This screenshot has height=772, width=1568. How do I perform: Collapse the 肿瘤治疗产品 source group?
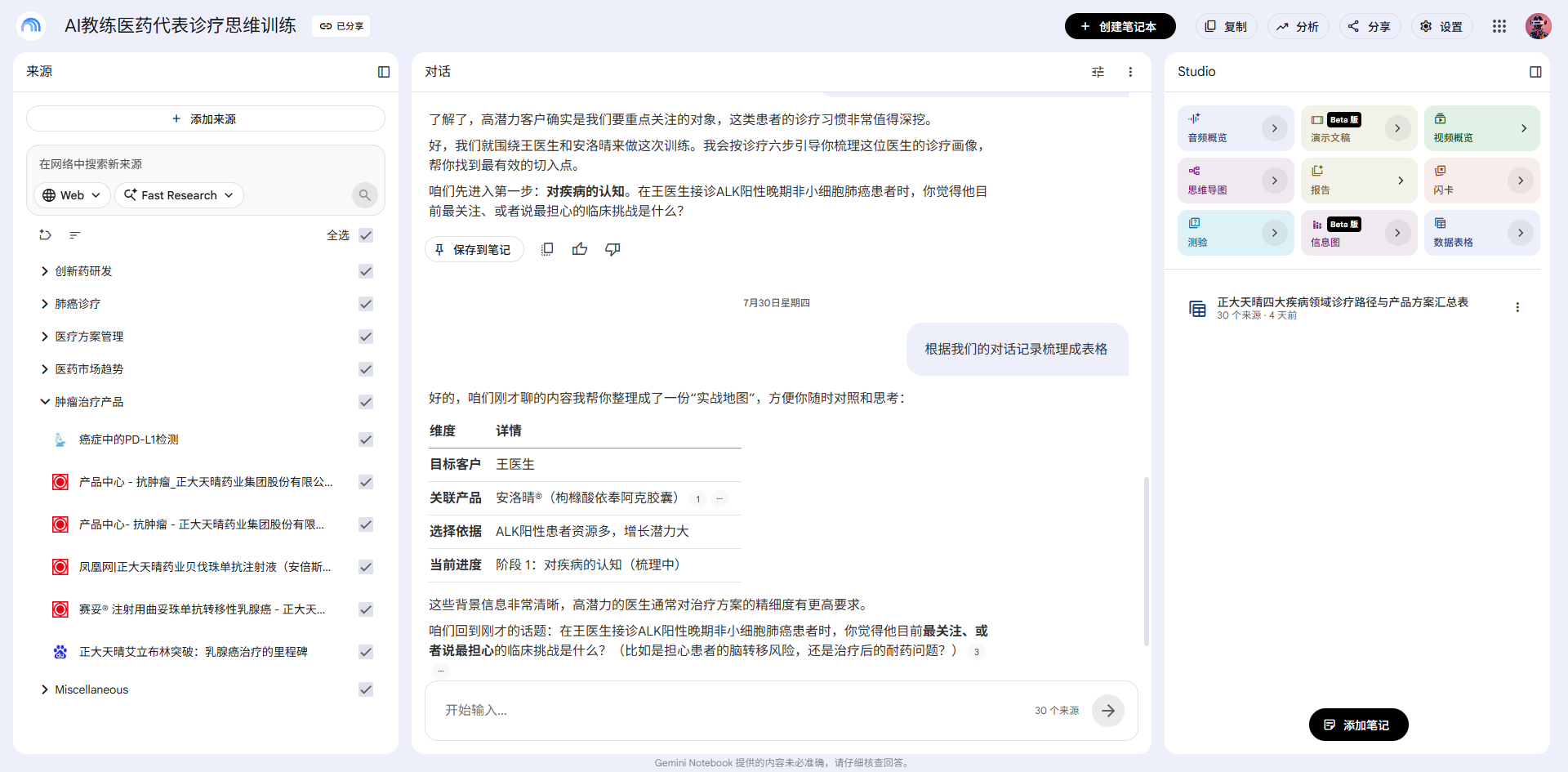tap(45, 402)
